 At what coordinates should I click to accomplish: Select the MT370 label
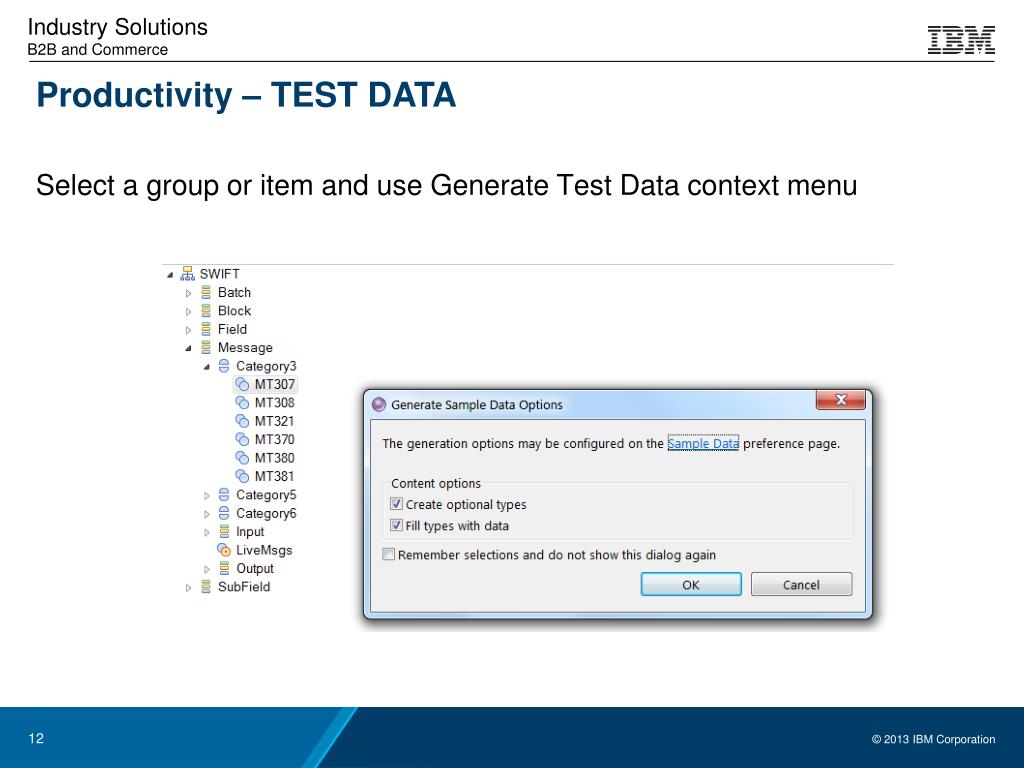pyautogui.click(x=274, y=440)
